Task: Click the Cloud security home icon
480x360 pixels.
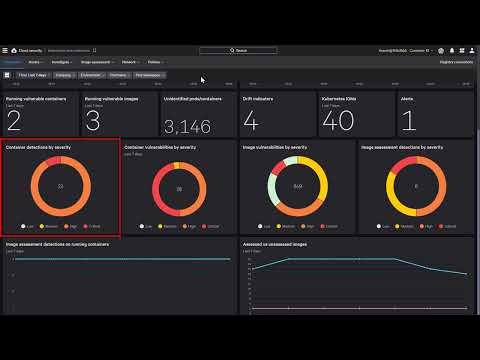Action: pos(14,50)
